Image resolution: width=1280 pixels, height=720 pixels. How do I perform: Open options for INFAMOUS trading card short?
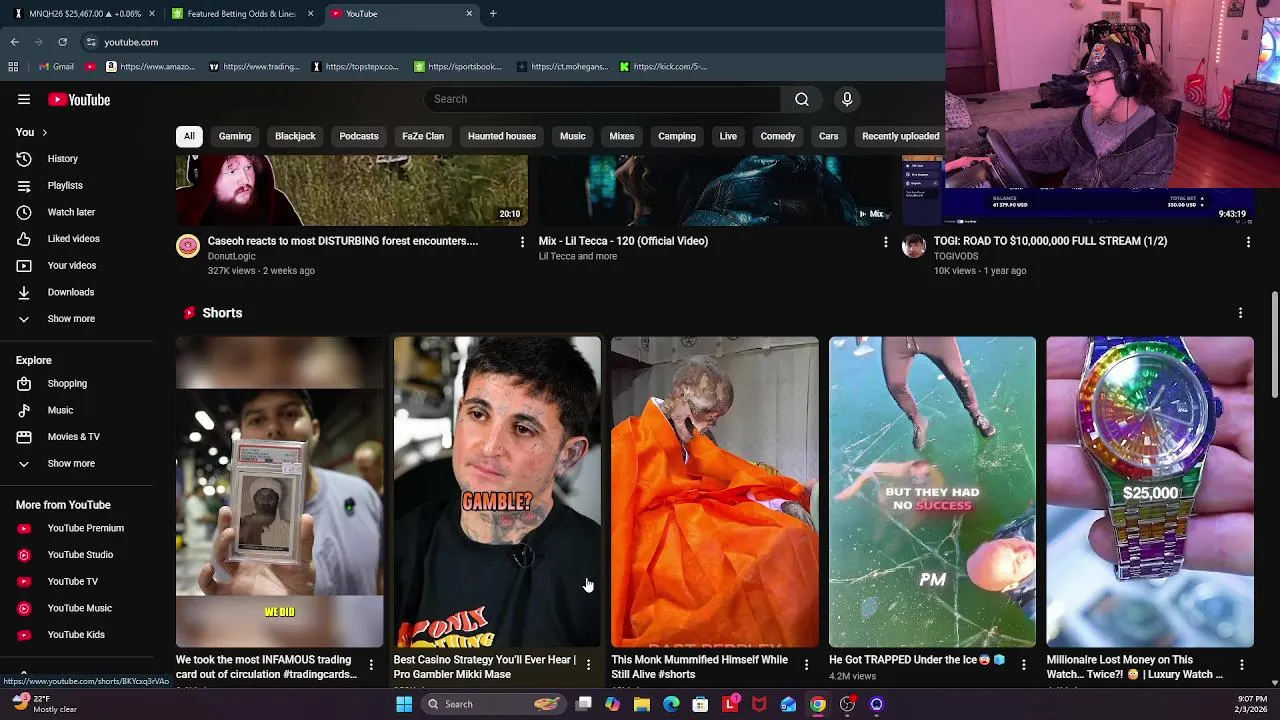point(371,664)
